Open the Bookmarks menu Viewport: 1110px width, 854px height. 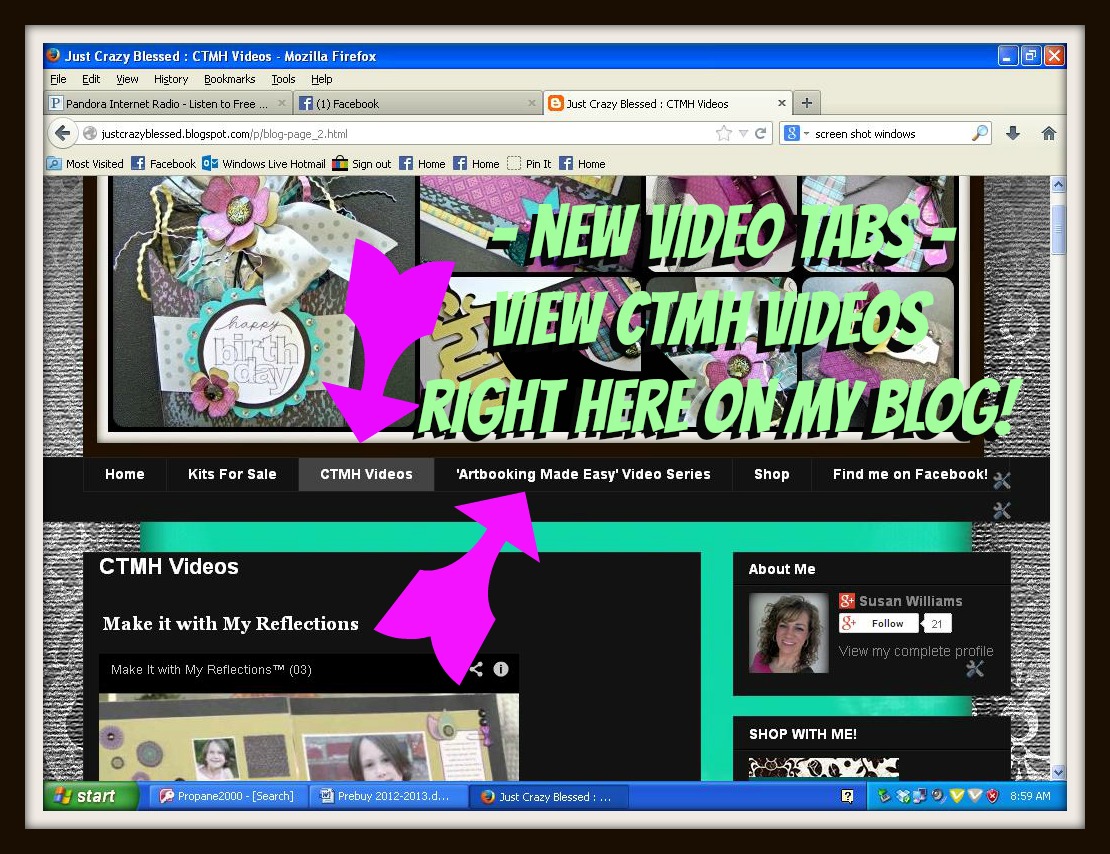pos(229,79)
